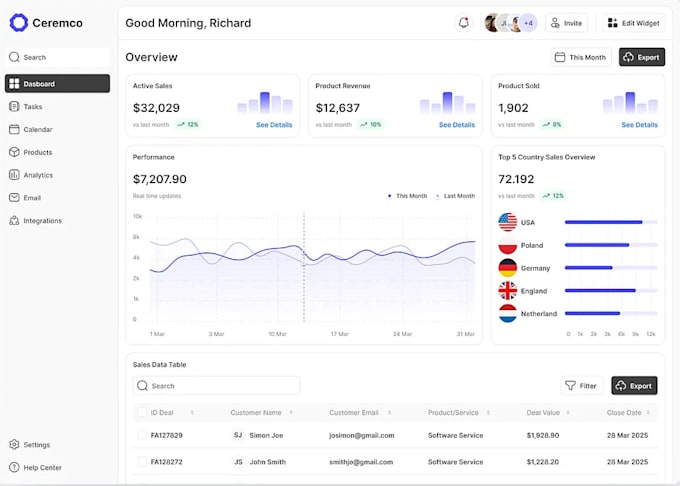Open the This Month date dropdown
The height and width of the screenshot is (486, 680).
coord(580,57)
